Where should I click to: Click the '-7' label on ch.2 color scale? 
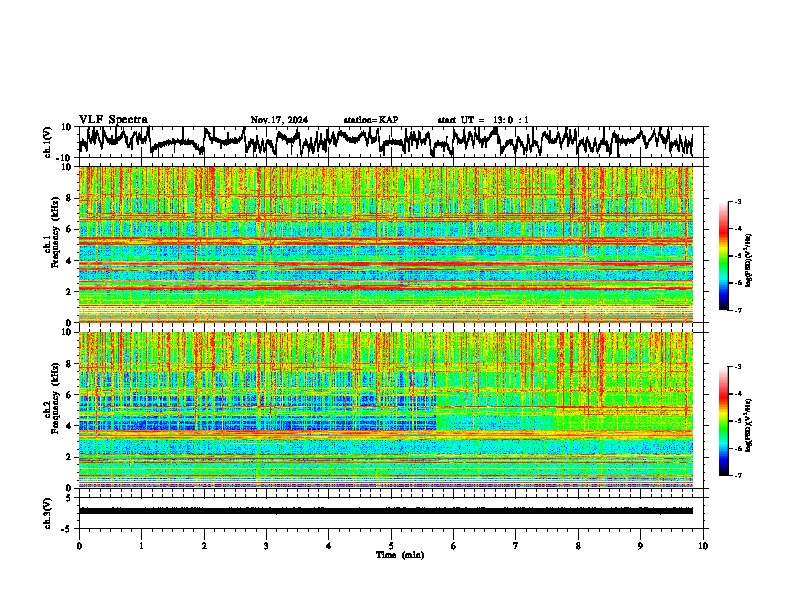[738, 475]
